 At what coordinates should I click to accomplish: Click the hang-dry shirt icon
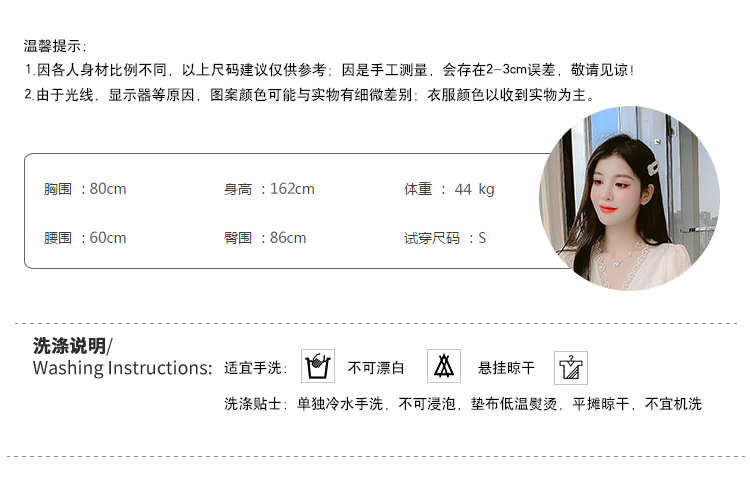(571, 368)
